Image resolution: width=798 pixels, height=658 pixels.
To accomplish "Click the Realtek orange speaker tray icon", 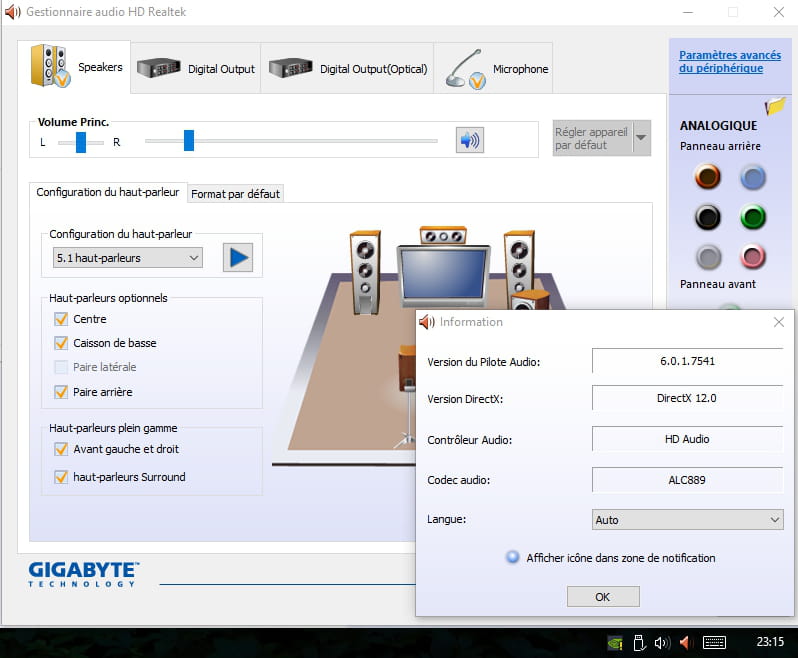I will (x=685, y=643).
